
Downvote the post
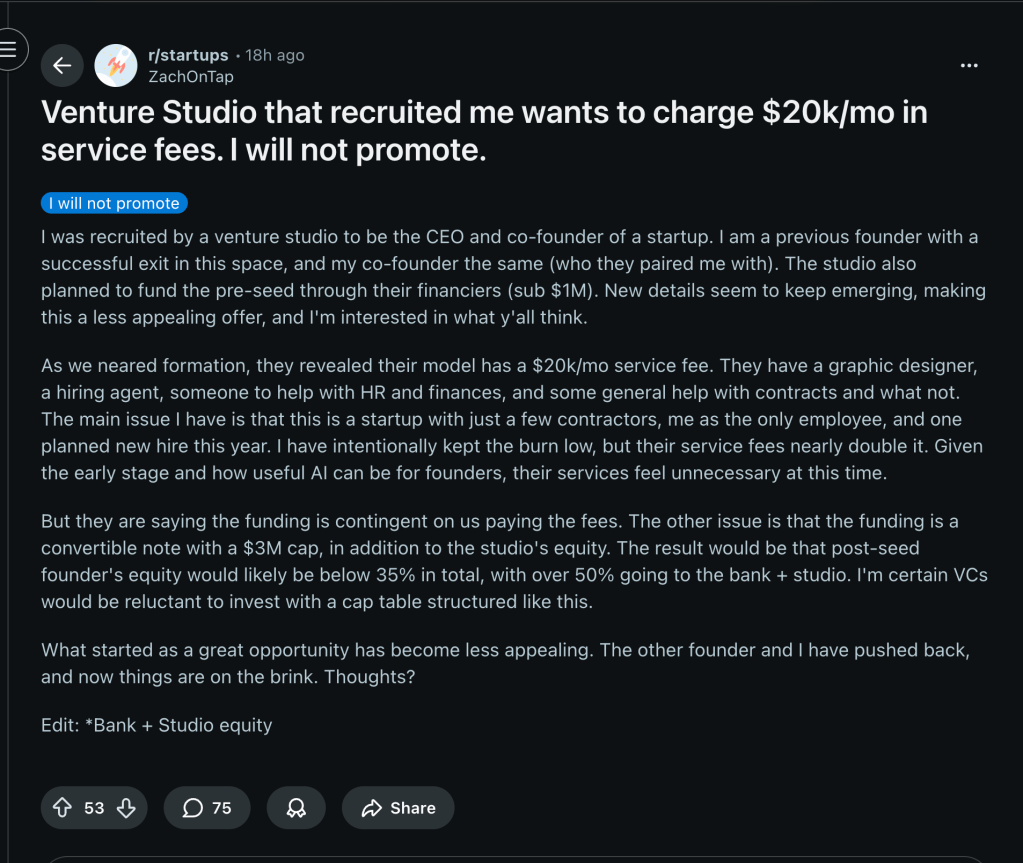[x=126, y=808]
